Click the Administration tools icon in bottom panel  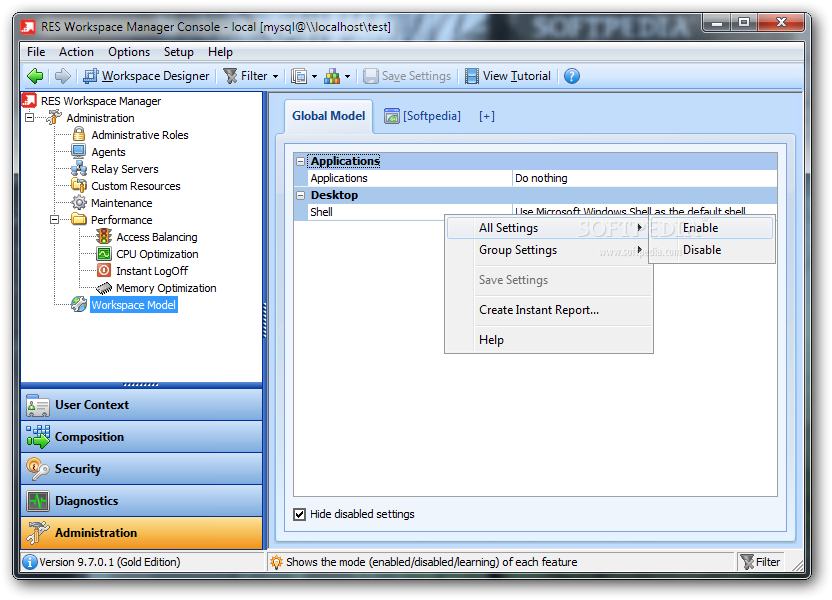tap(38, 533)
